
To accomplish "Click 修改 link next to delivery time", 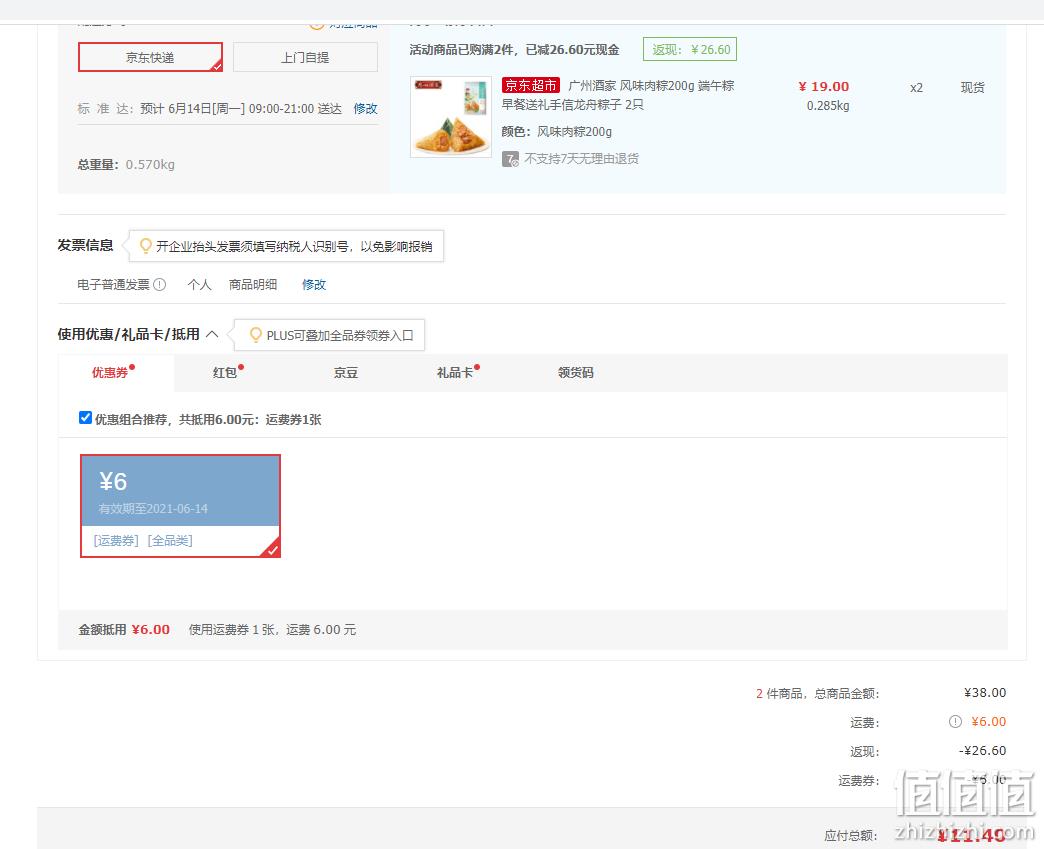I will [366, 109].
